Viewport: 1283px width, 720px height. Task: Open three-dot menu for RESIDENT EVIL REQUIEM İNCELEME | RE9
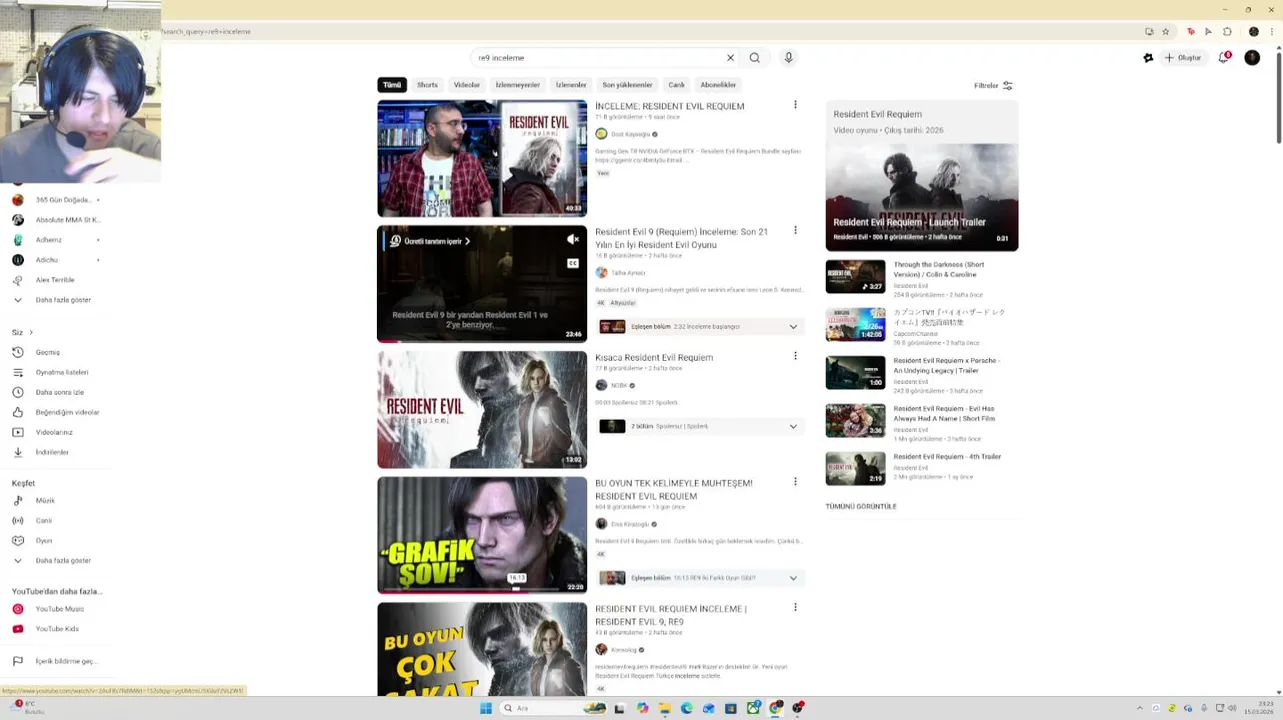[x=795, y=608]
